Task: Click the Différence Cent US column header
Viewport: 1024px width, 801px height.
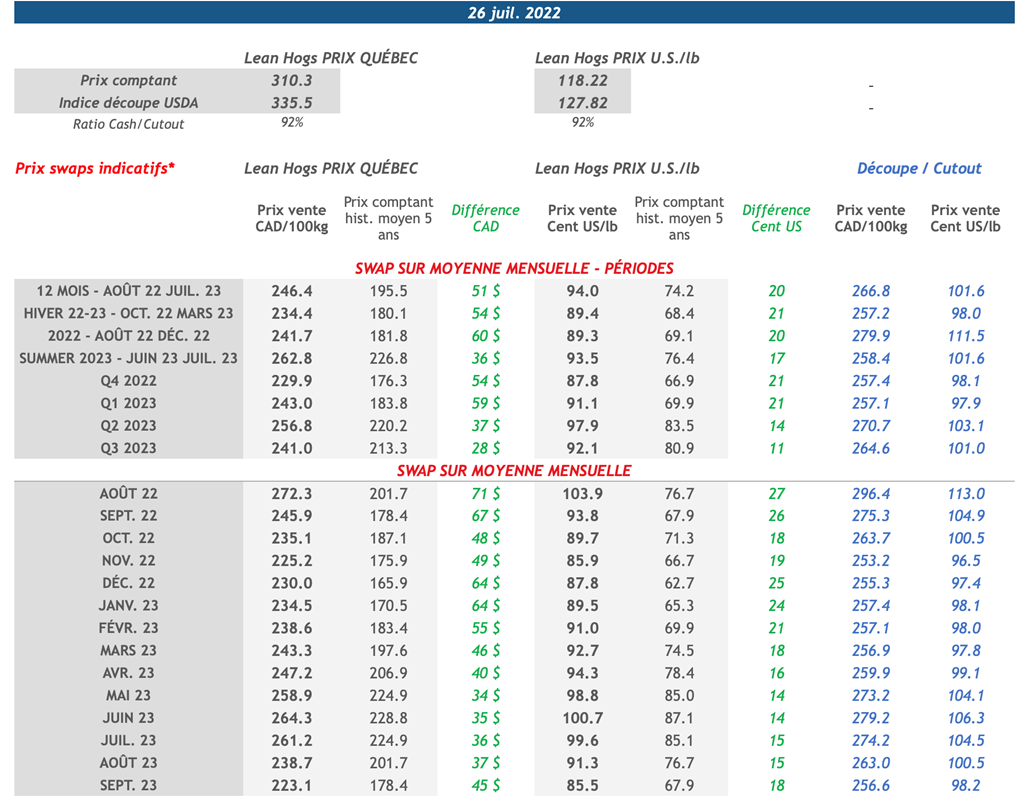Action: [x=776, y=218]
